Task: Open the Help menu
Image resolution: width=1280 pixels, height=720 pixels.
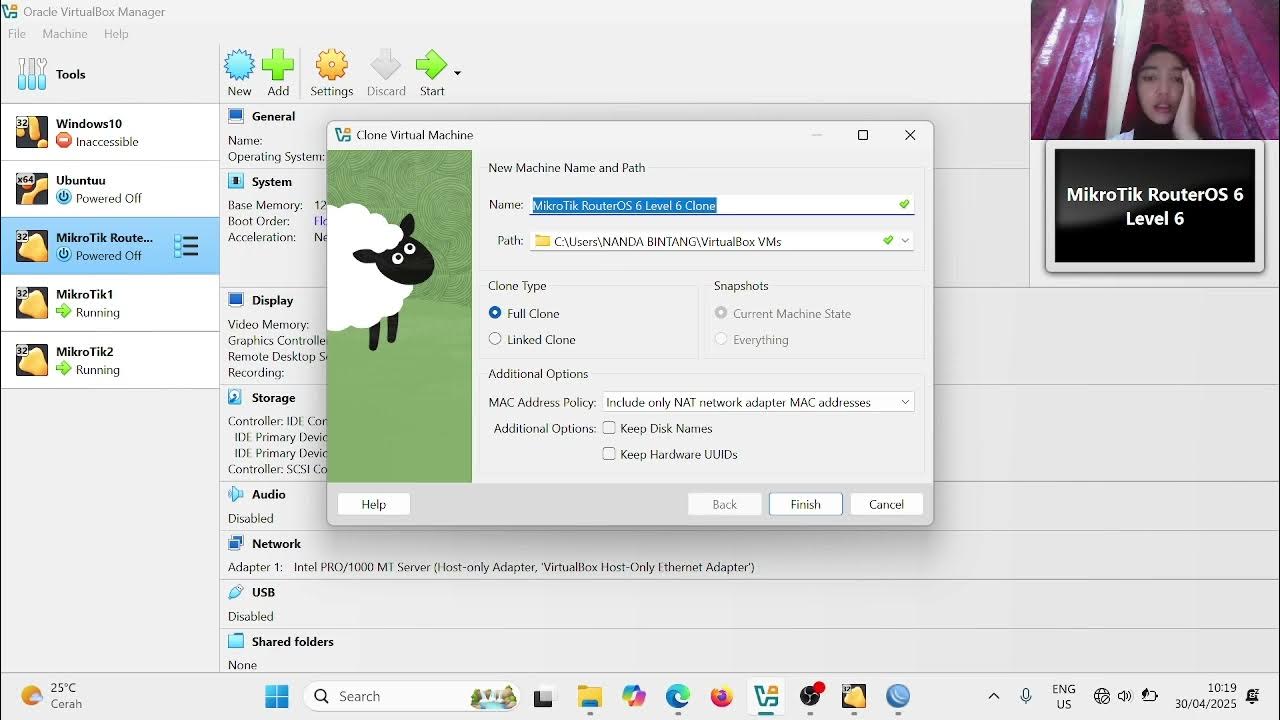Action: 116,34
